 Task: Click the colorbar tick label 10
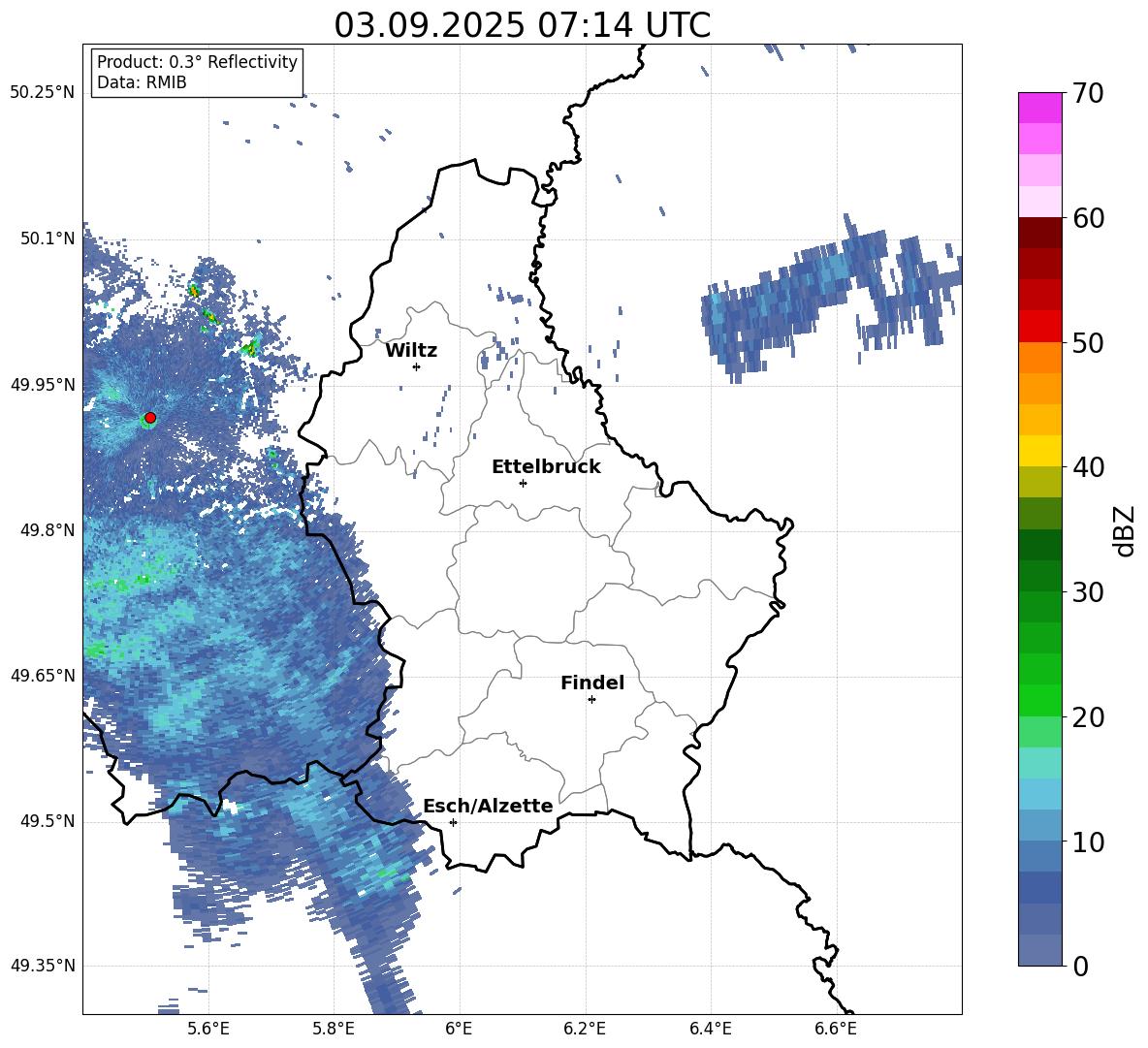[x=1088, y=842]
